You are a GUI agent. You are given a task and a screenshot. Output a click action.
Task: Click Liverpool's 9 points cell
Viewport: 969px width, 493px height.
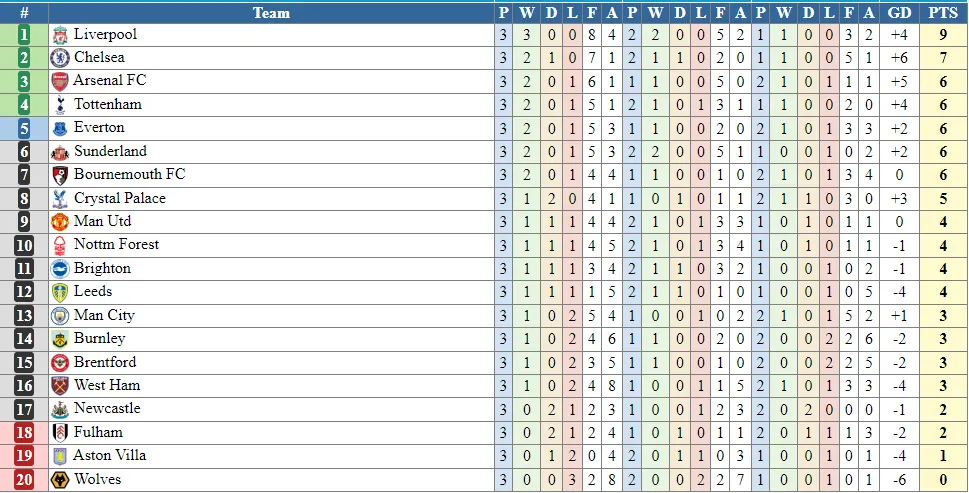click(x=942, y=35)
